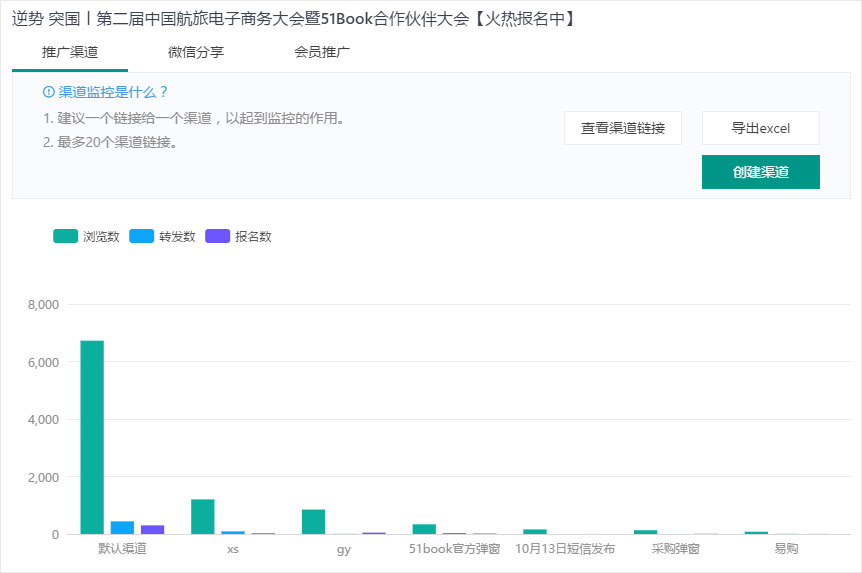Open the 微信分享 tab

[x=196, y=52]
